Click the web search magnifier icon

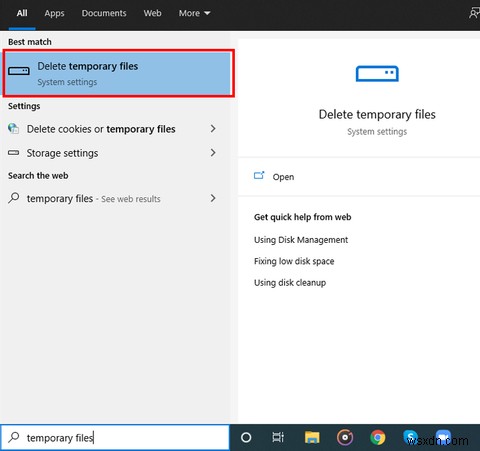[x=14, y=198]
